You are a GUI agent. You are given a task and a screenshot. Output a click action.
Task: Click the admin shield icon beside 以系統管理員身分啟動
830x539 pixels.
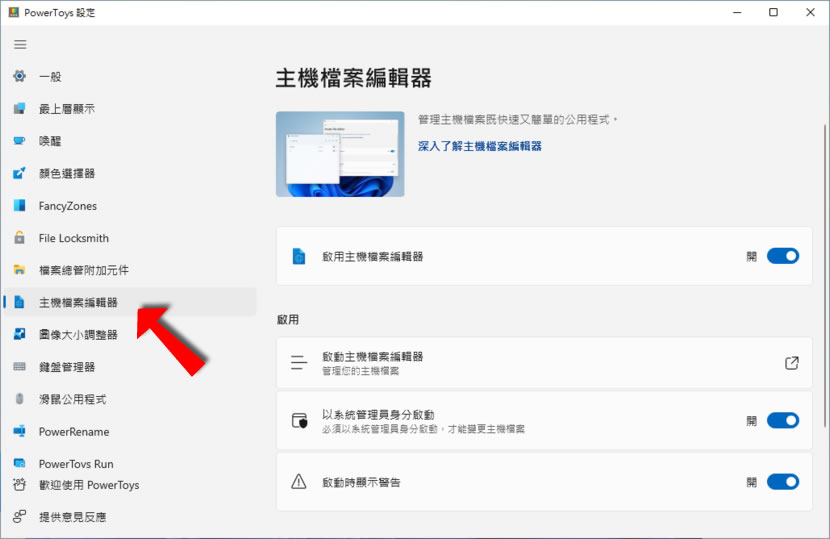300,421
